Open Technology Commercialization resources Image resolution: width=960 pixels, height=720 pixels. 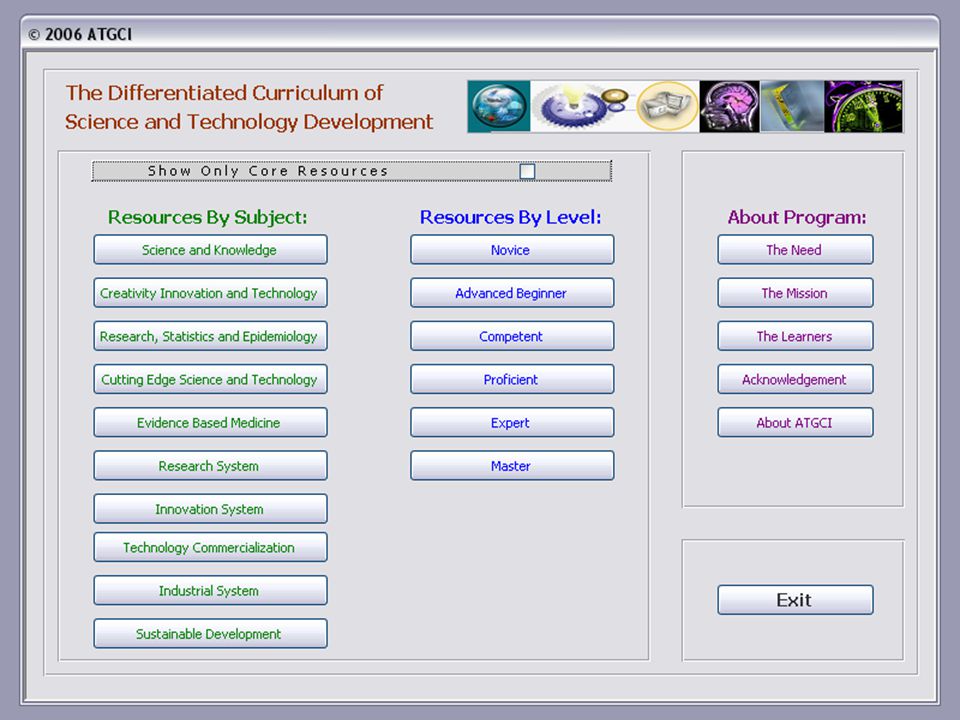[210, 547]
